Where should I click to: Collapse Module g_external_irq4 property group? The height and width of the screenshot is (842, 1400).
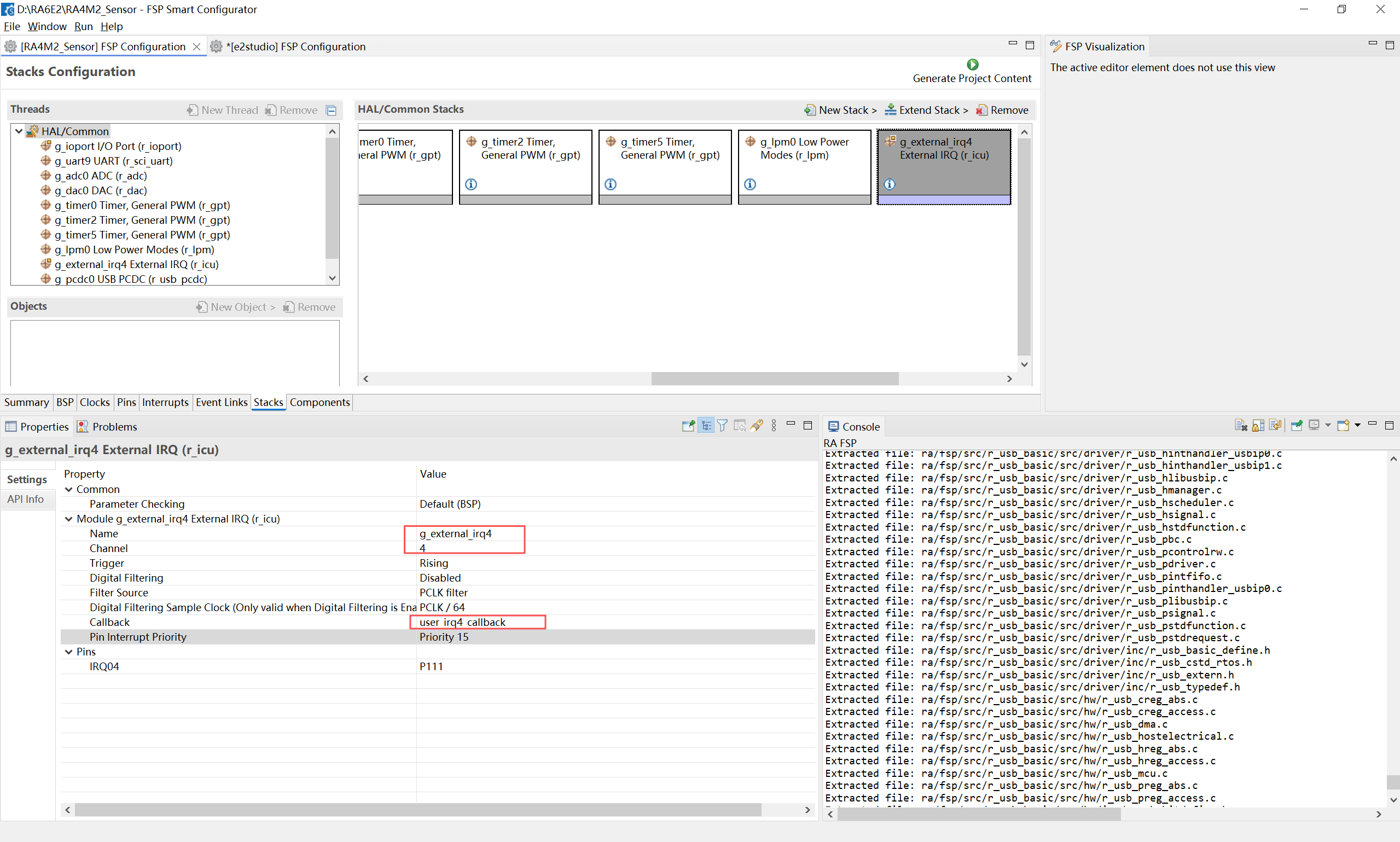point(68,519)
